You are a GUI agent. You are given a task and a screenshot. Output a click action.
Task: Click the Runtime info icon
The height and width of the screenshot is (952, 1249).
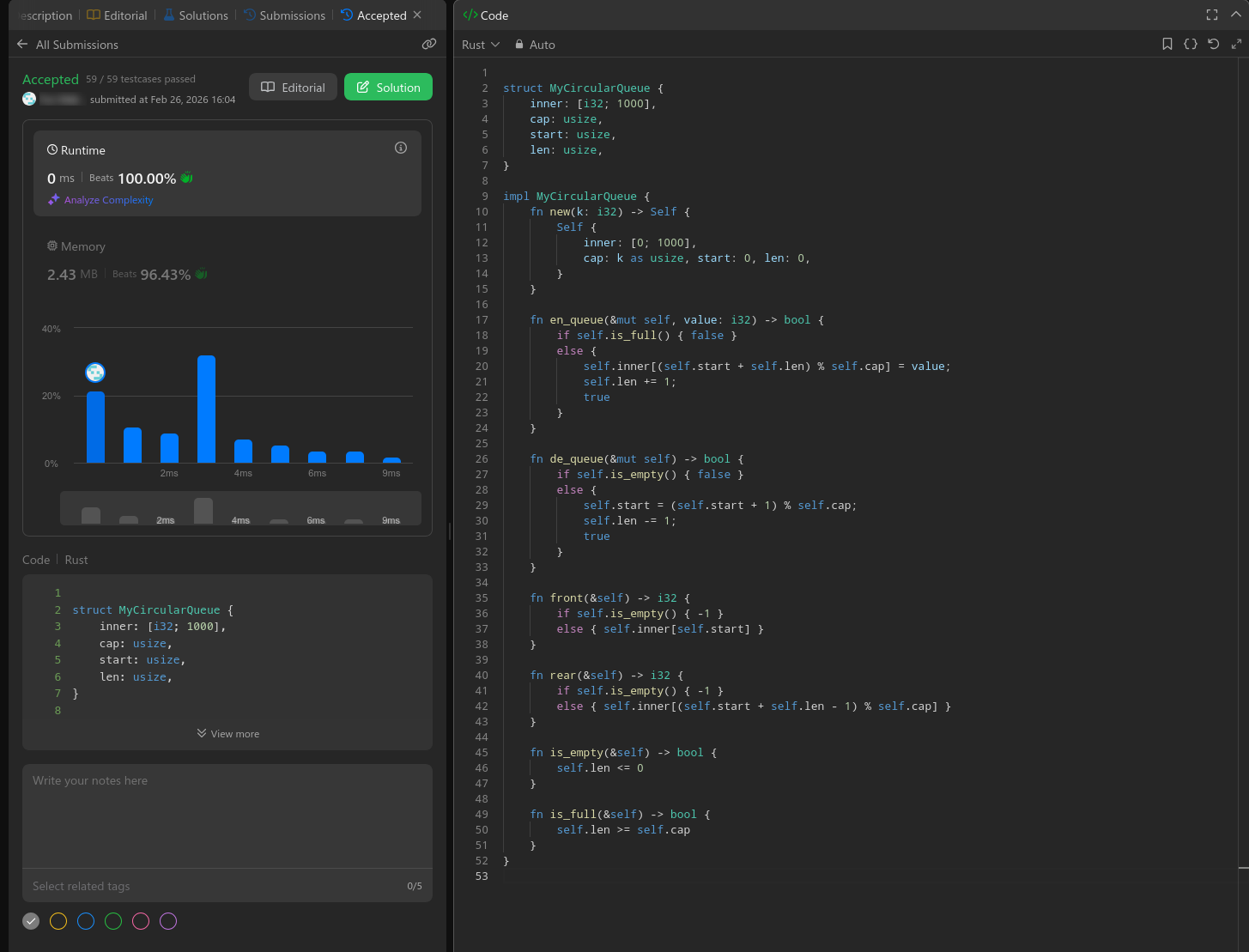[x=400, y=148]
